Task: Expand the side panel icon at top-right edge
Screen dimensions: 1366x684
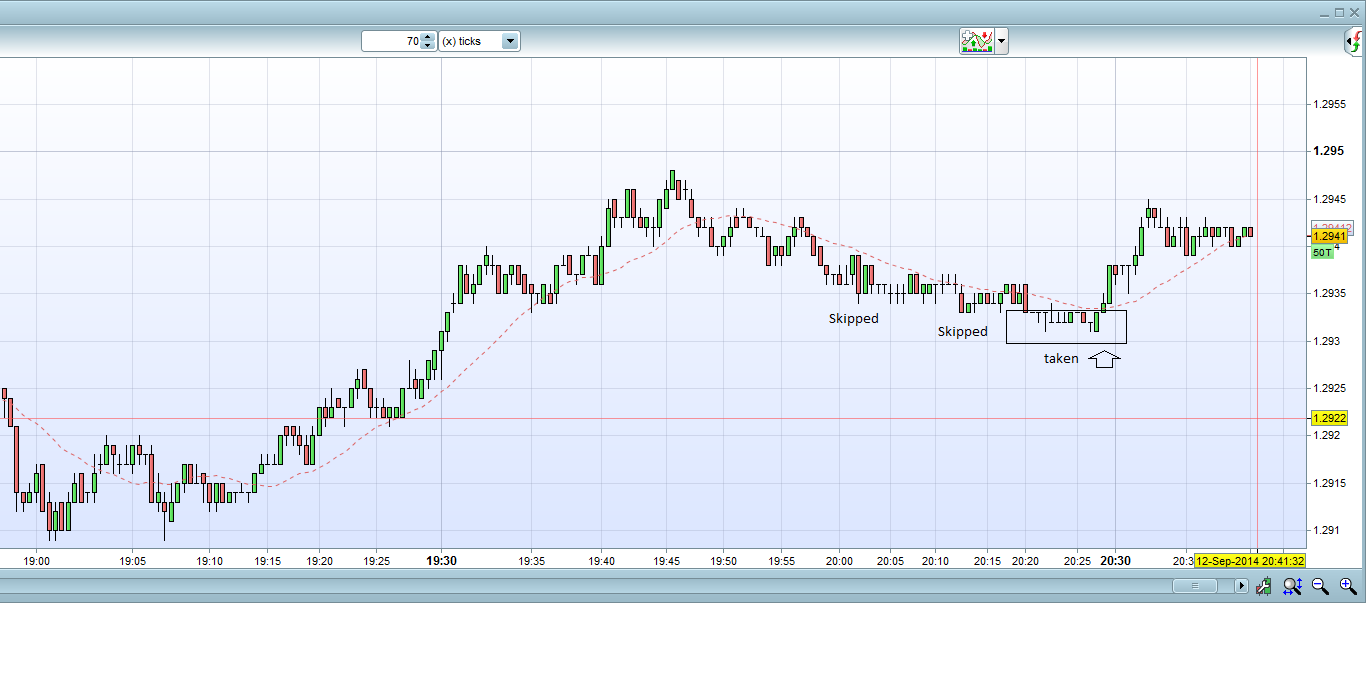Action: [x=1353, y=42]
